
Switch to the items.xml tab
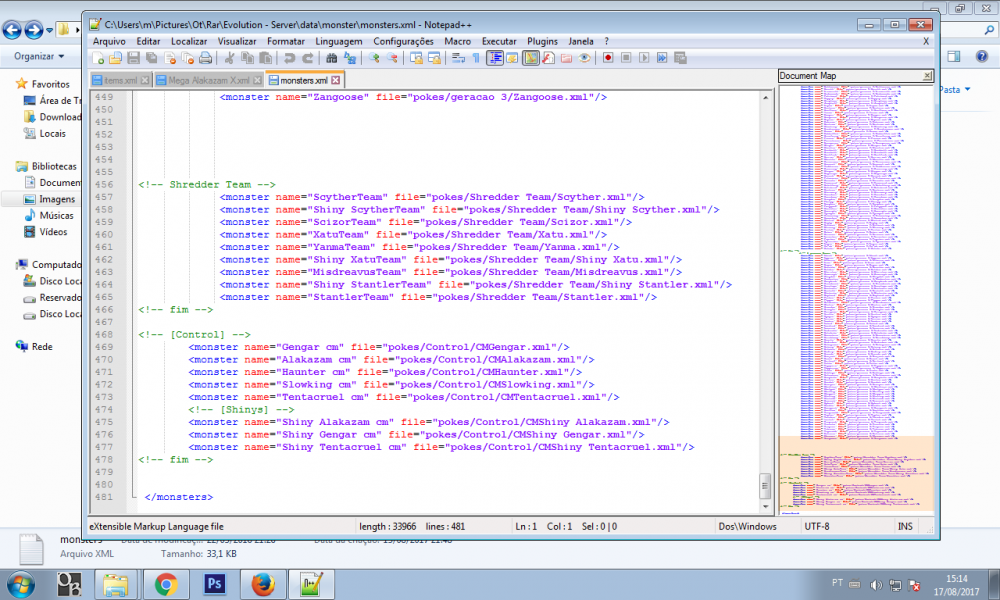pos(120,80)
